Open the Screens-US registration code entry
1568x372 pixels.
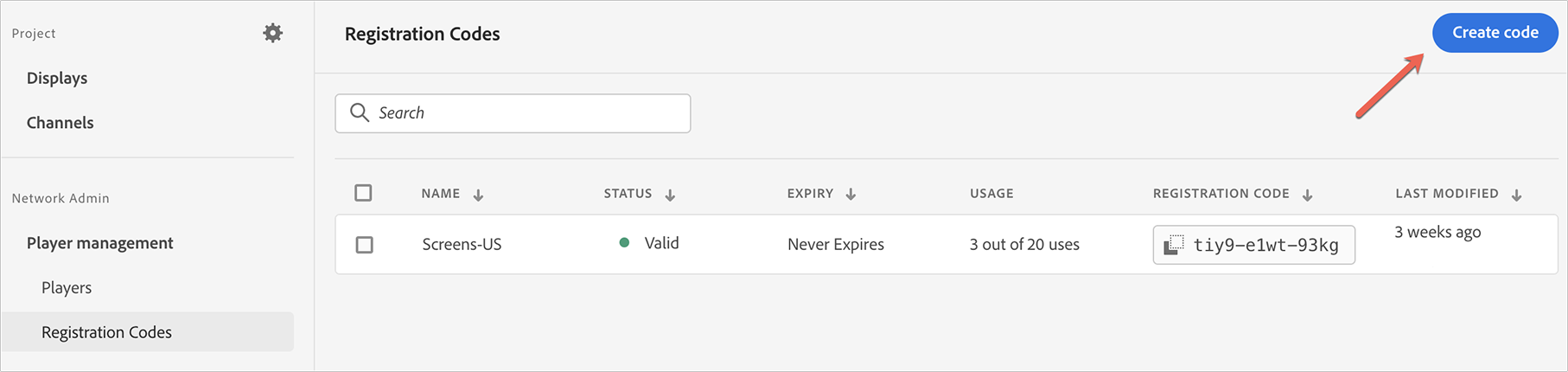click(462, 245)
